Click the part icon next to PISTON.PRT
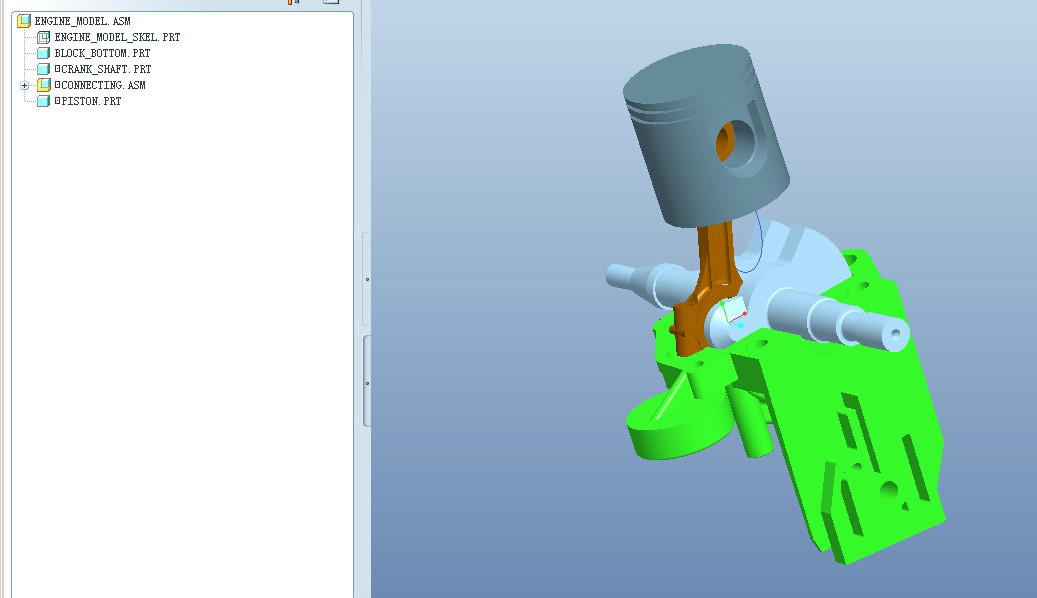 point(44,101)
